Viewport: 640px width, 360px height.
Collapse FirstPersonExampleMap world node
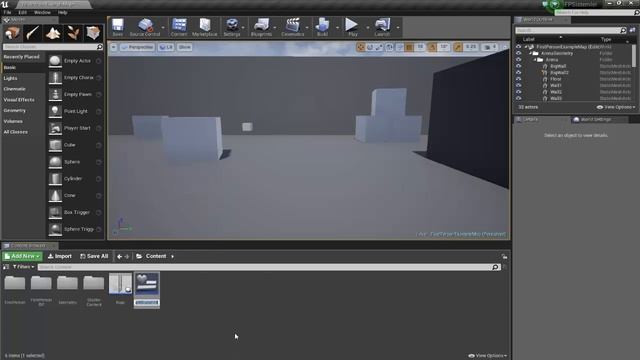[x=526, y=47]
